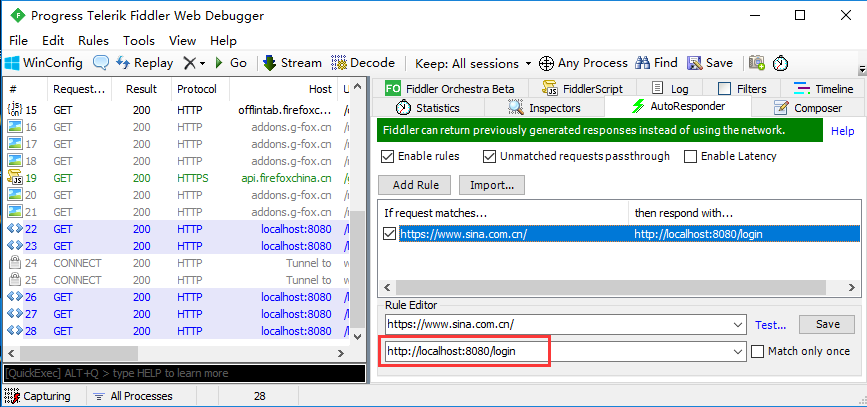
Task: Expand the response action combo box arrow
Action: [x=738, y=351]
